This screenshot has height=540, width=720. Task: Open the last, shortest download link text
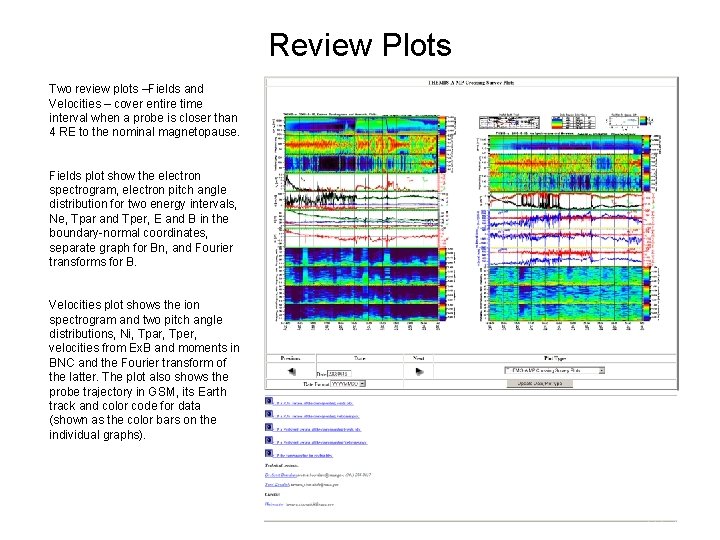(x=304, y=456)
